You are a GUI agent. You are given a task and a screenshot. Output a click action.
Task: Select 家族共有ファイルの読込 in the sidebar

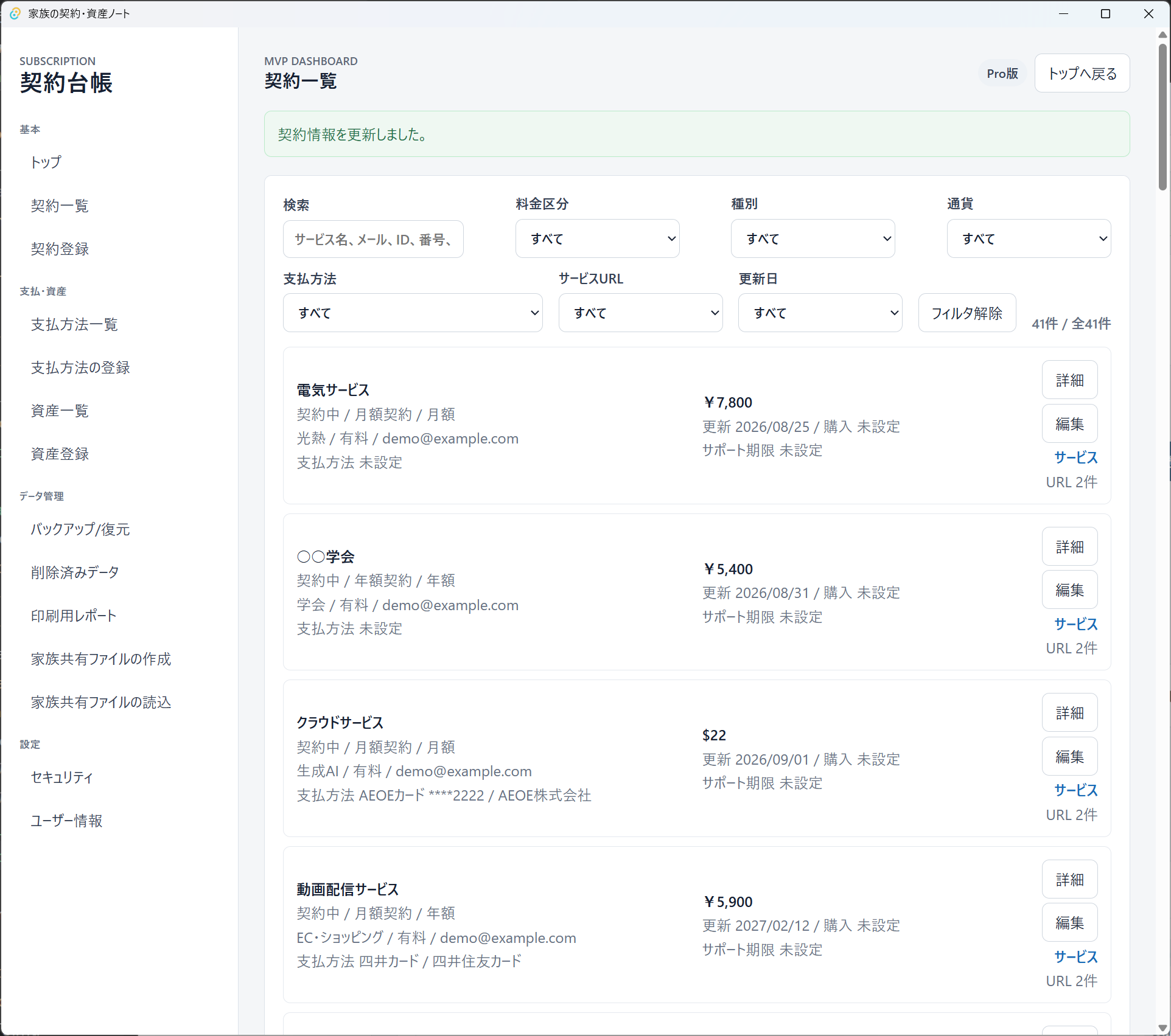[x=101, y=702]
